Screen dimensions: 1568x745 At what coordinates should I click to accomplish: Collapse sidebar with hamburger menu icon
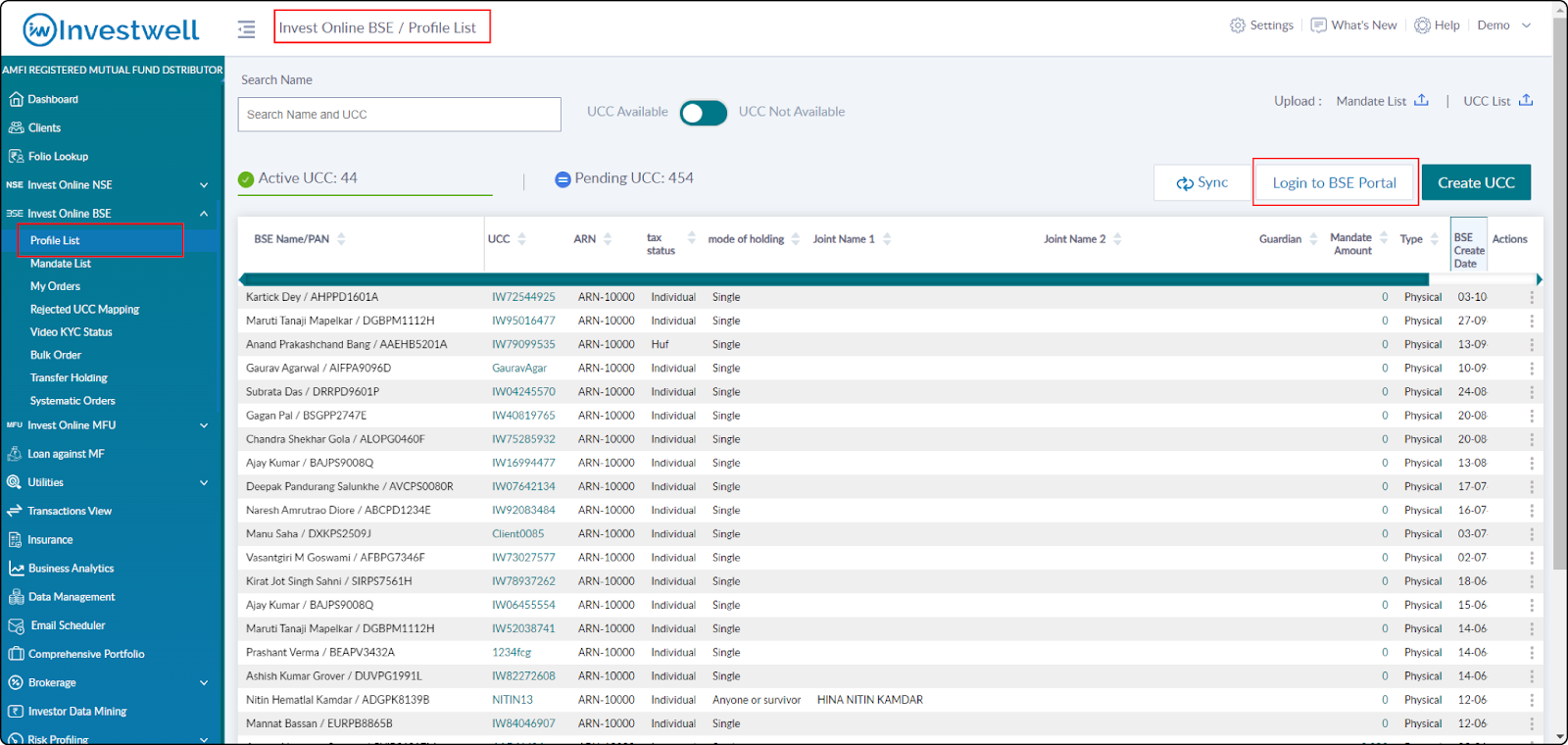tap(246, 29)
